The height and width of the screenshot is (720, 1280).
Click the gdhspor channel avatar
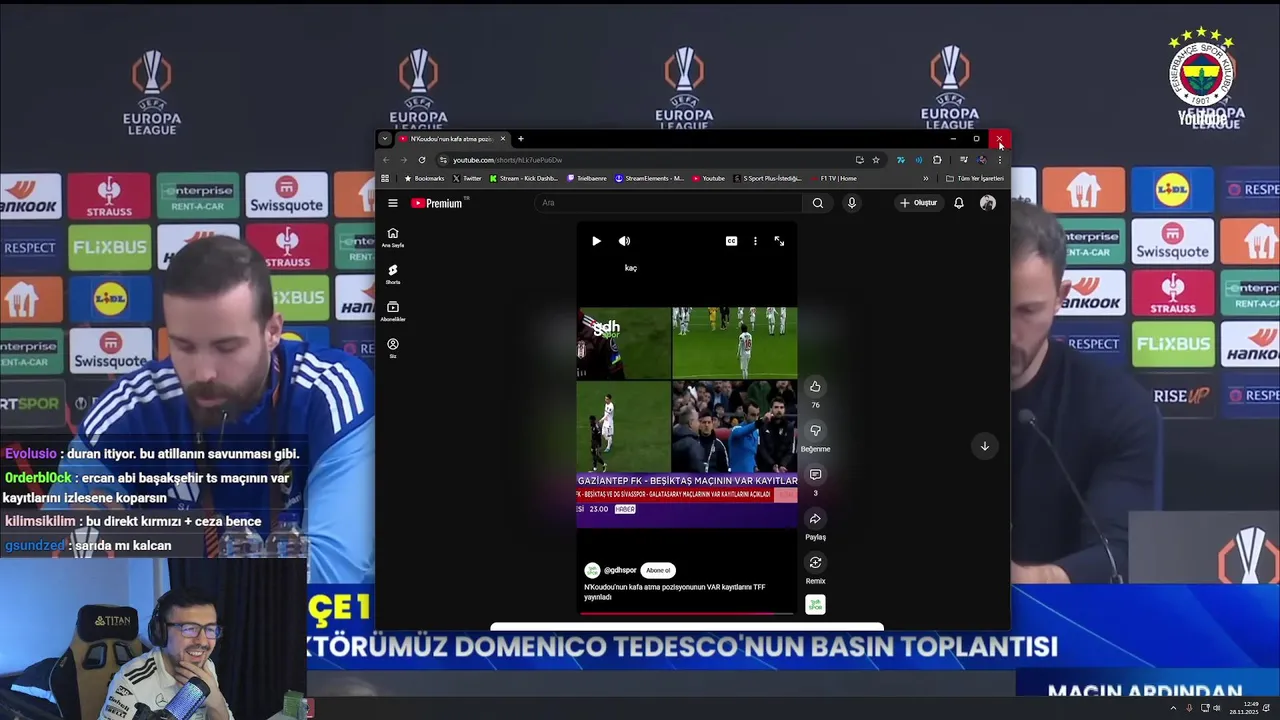click(592, 570)
